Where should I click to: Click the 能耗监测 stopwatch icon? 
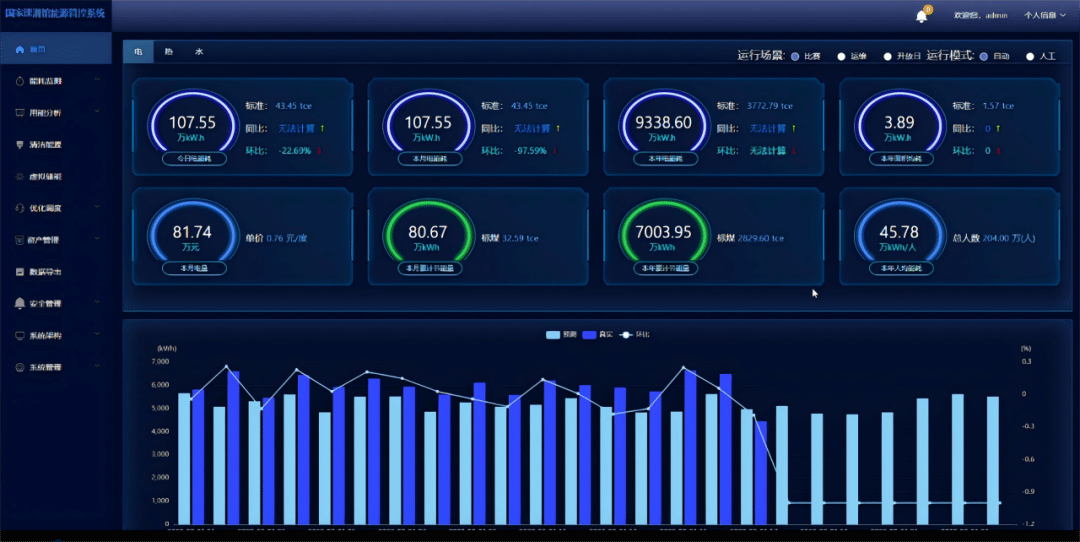click(20, 81)
